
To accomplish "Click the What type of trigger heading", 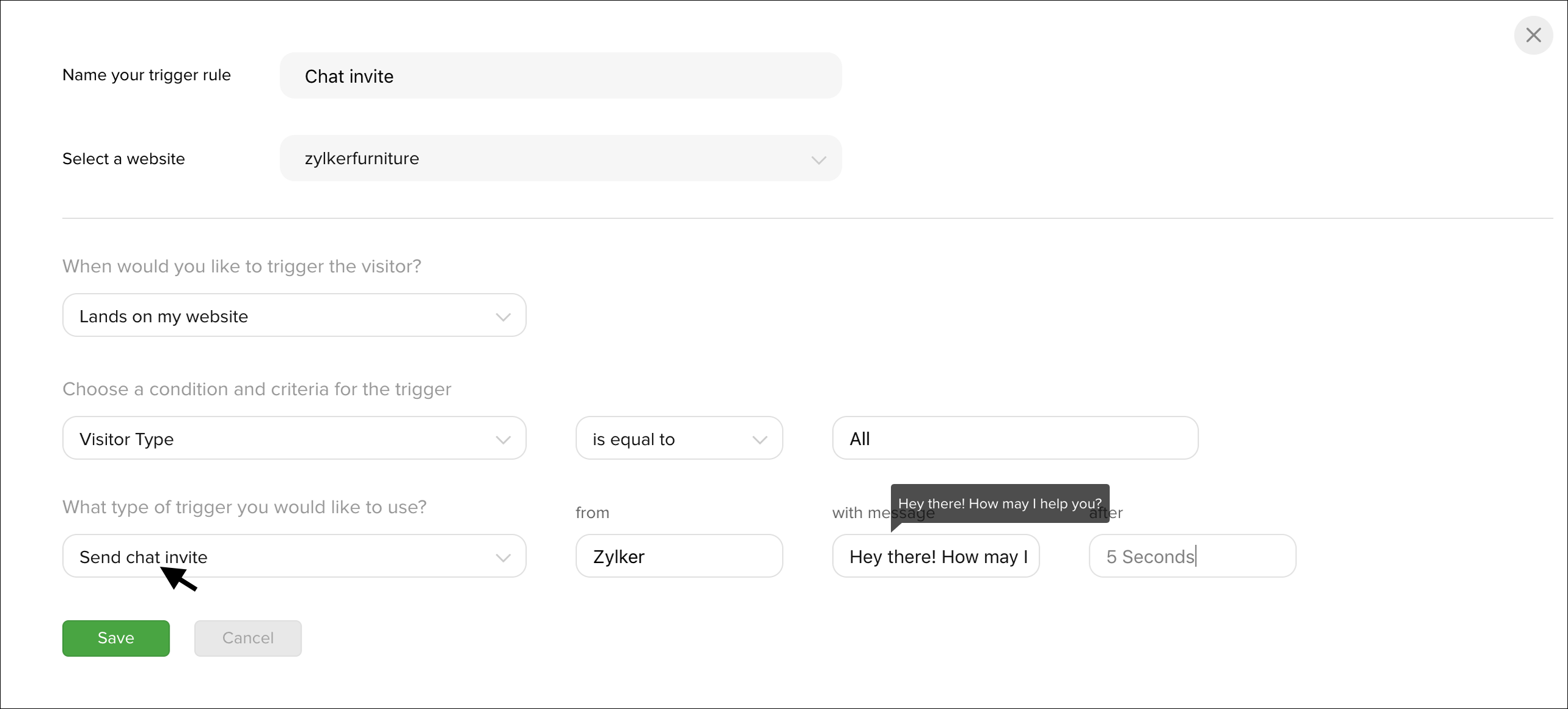I will click(x=245, y=507).
